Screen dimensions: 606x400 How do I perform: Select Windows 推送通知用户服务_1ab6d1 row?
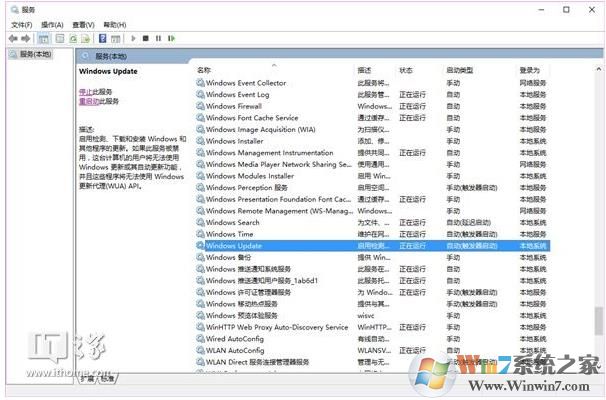point(373,280)
